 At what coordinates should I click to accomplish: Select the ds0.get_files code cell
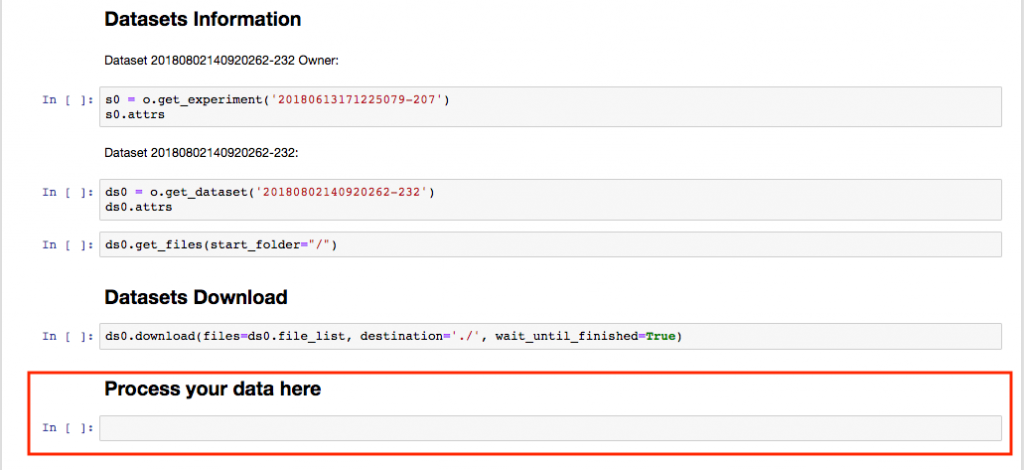[550, 245]
